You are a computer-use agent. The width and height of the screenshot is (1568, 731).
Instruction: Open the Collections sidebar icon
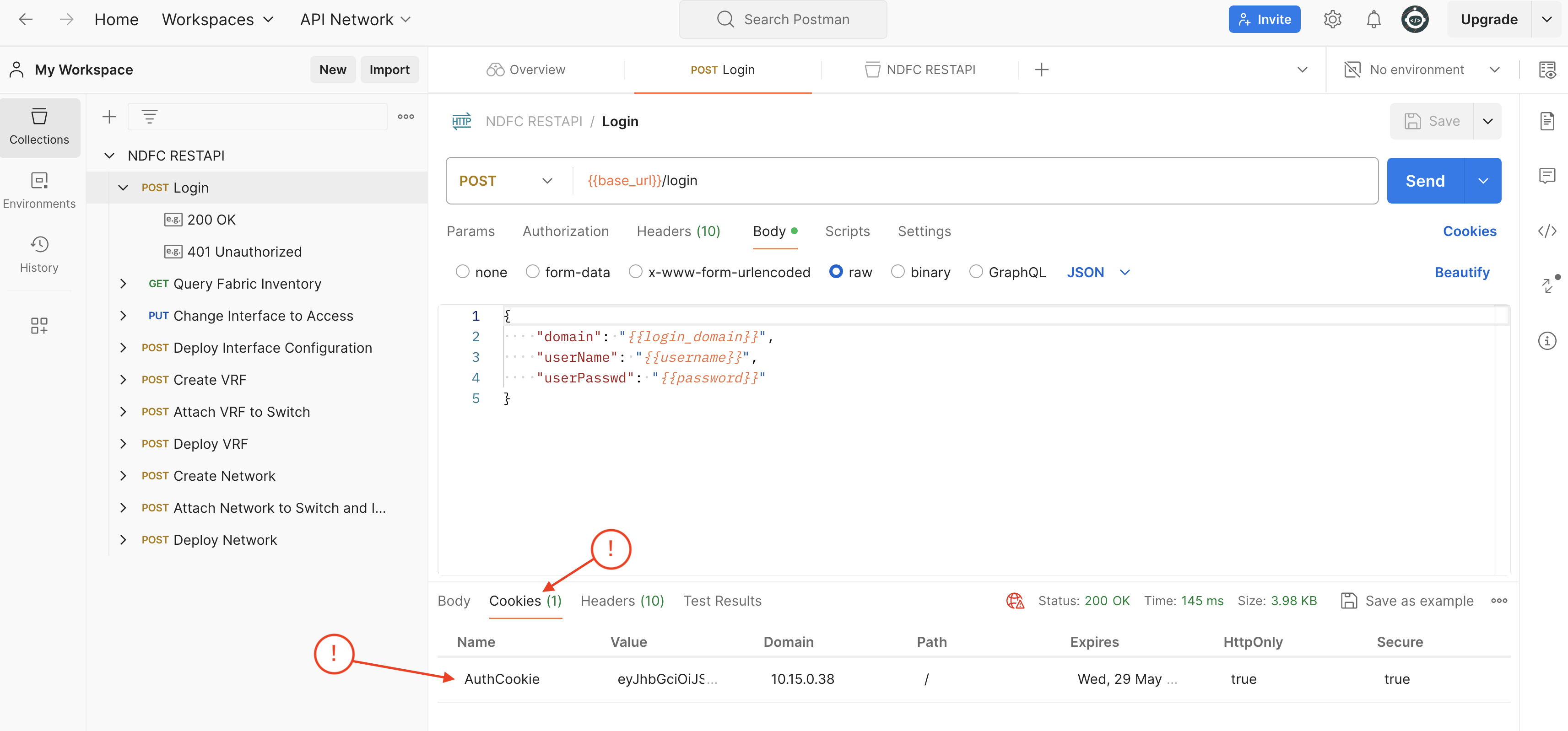(39, 127)
